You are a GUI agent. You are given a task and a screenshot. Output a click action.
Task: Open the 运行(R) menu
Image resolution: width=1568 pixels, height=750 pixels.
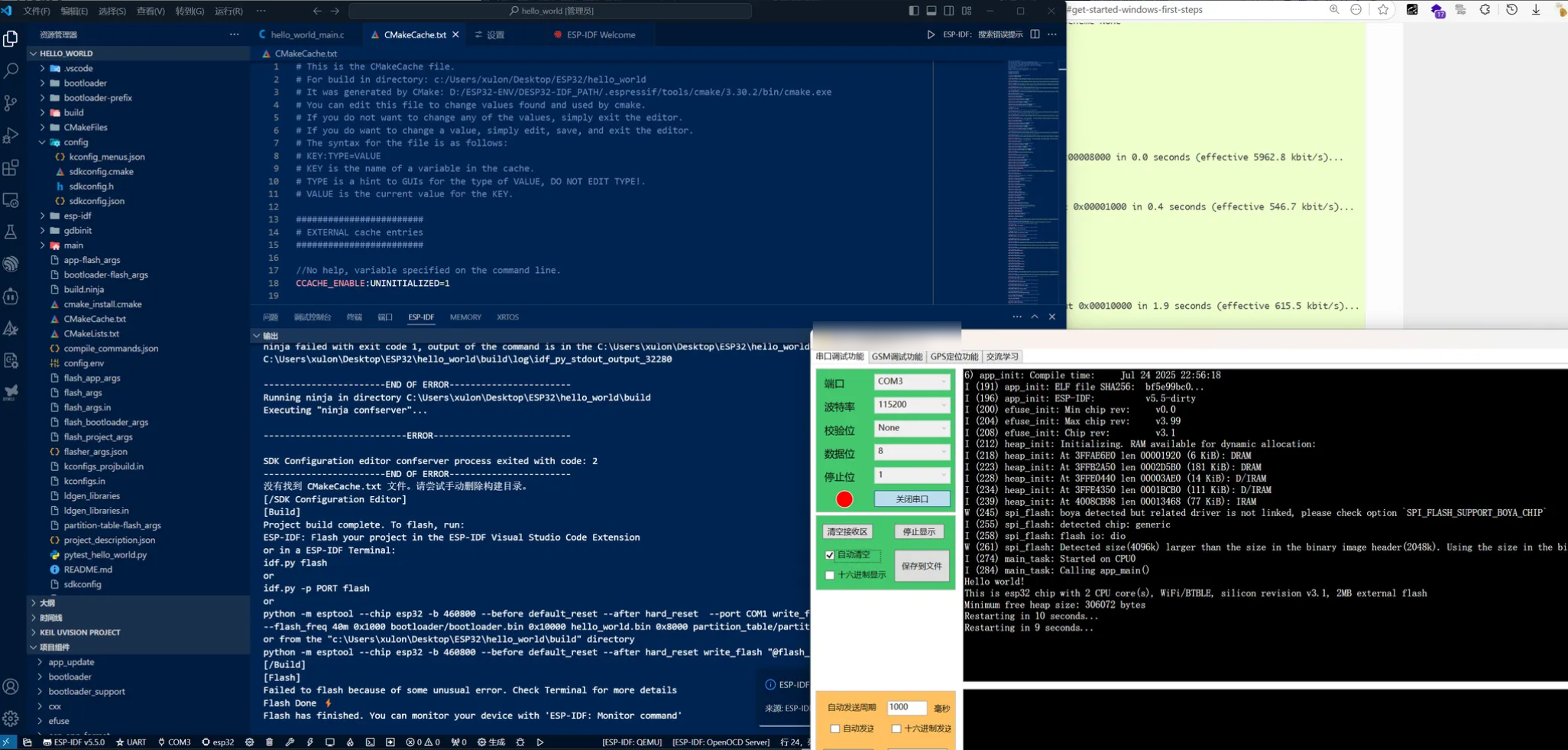coord(228,11)
